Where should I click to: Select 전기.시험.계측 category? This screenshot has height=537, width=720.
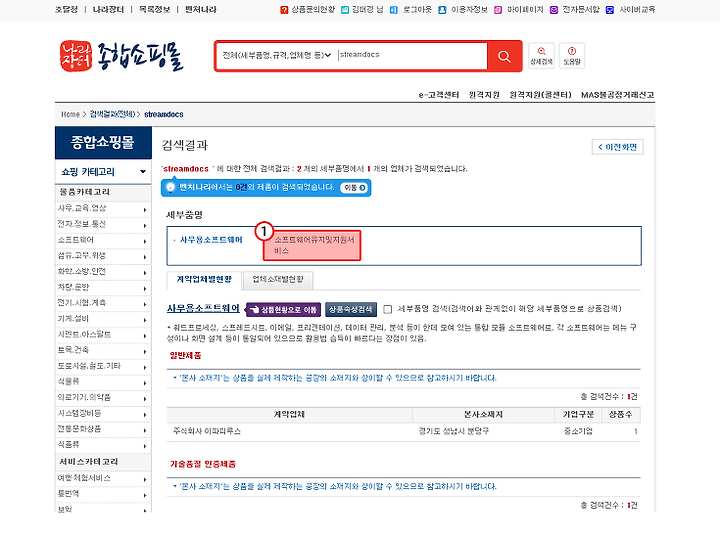82,303
